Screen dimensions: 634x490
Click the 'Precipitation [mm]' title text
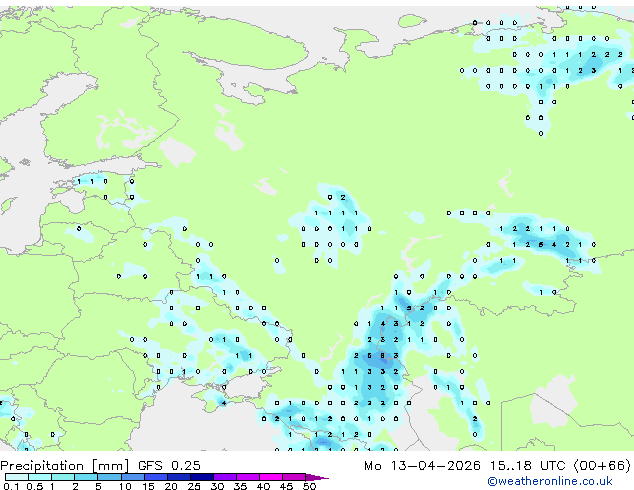65,466
